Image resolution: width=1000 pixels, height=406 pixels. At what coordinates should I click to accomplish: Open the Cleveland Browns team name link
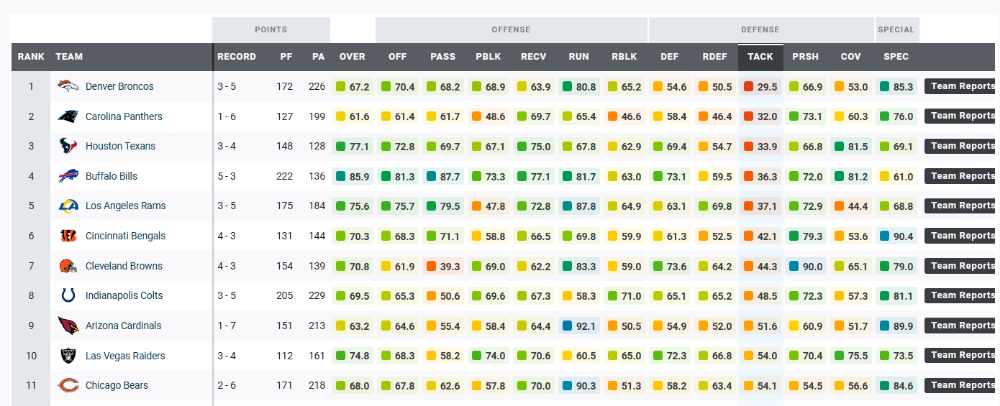pyautogui.click(x=124, y=266)
